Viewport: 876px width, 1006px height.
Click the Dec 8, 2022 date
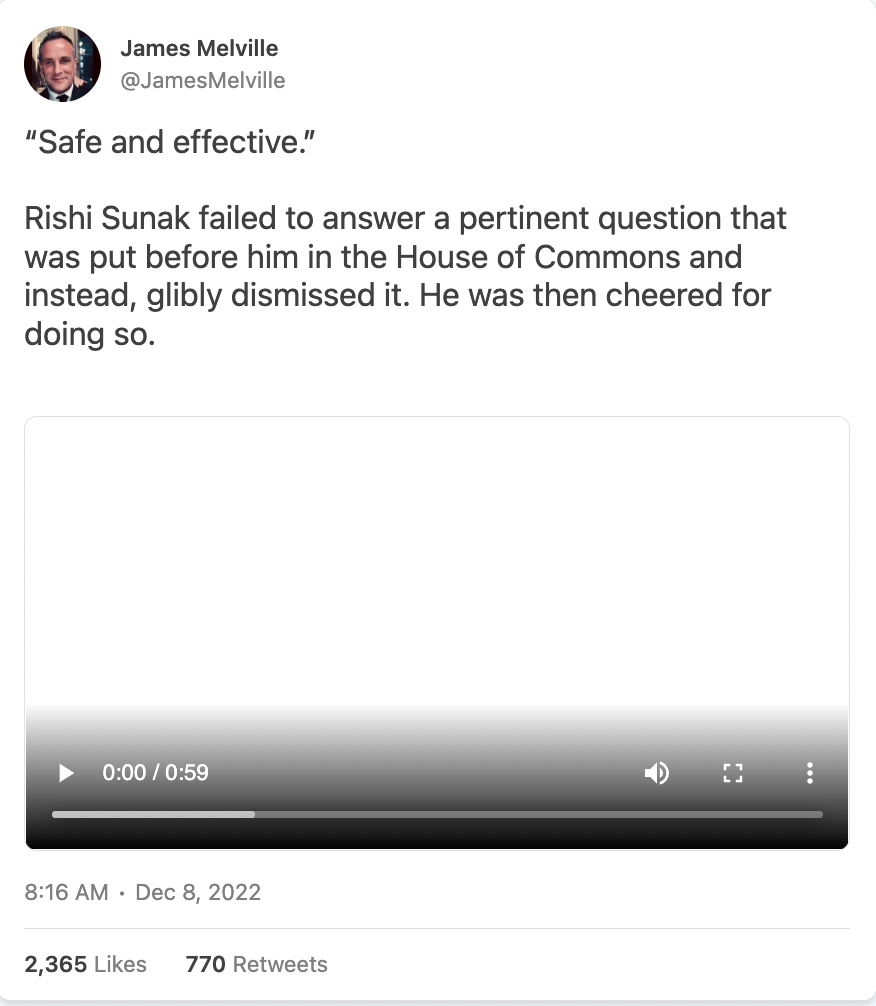pyautogui.click(x=198, y=892)
